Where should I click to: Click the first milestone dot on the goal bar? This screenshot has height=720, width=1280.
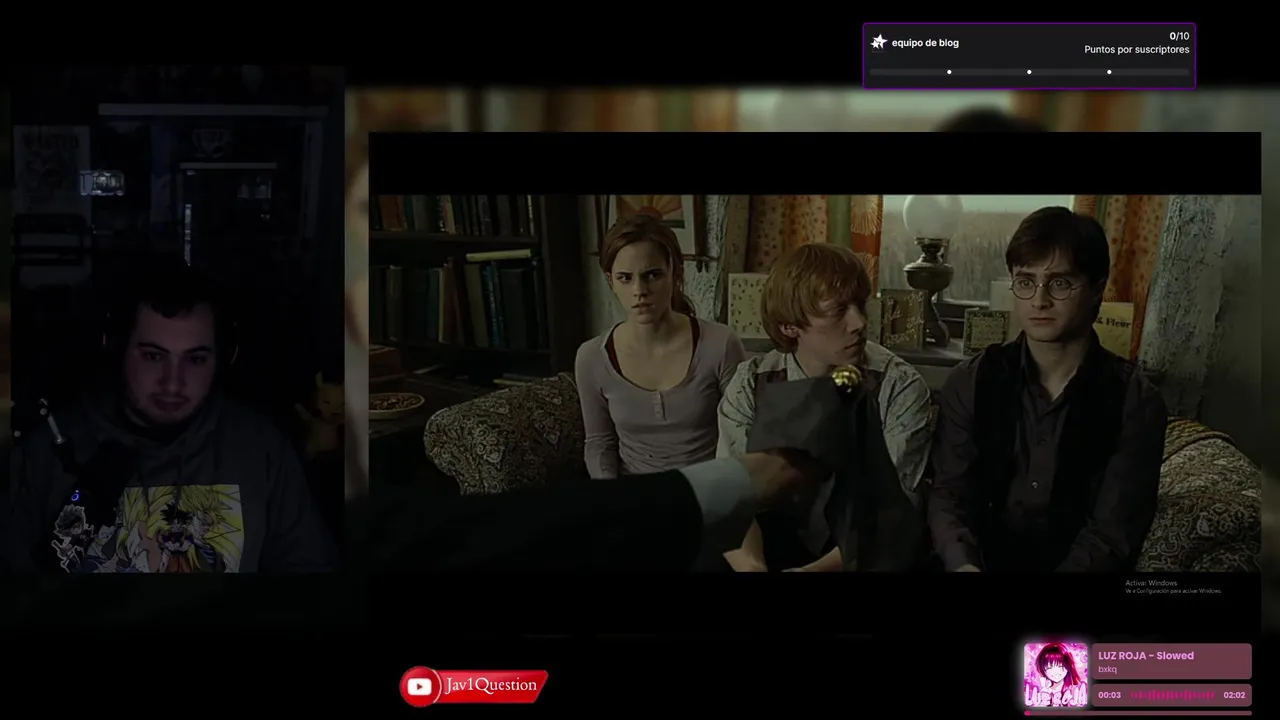949,72
